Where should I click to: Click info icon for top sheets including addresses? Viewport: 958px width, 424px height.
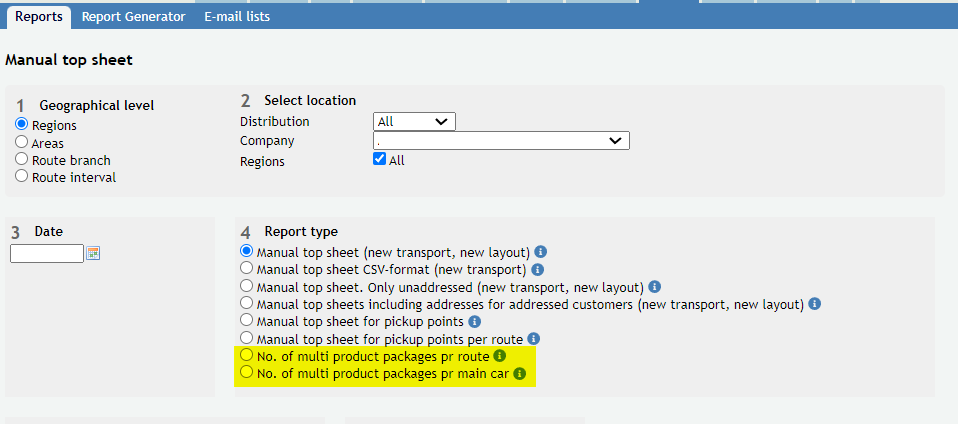click(814, 304)
